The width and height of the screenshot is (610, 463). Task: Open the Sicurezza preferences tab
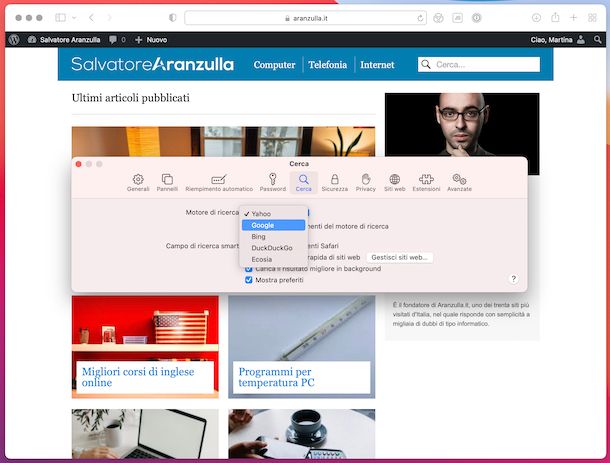[x=335, y=182]
